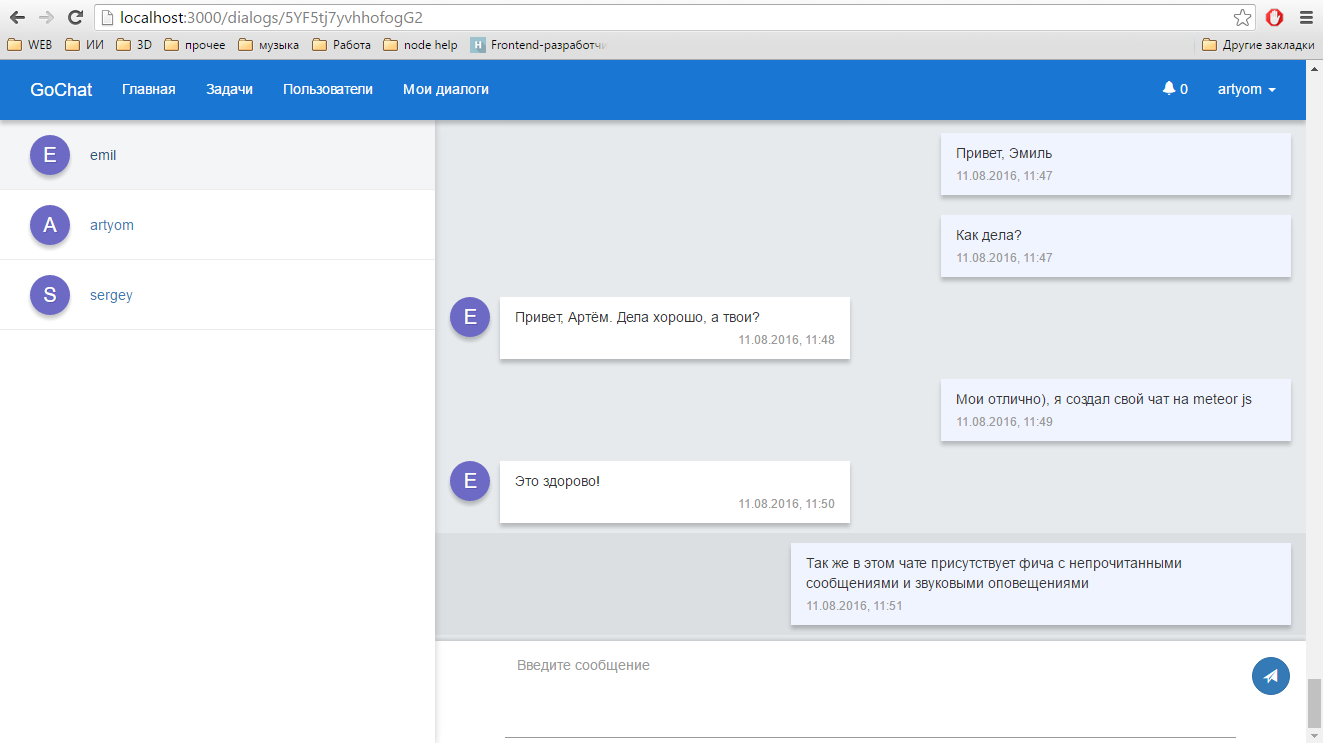Click message about непрочитанными сообщениями

[x=1041, y=584]
